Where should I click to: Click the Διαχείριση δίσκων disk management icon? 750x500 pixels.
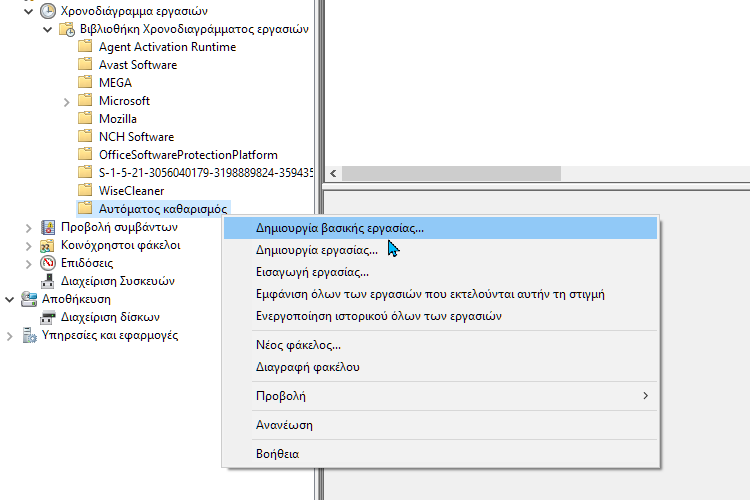48,317
